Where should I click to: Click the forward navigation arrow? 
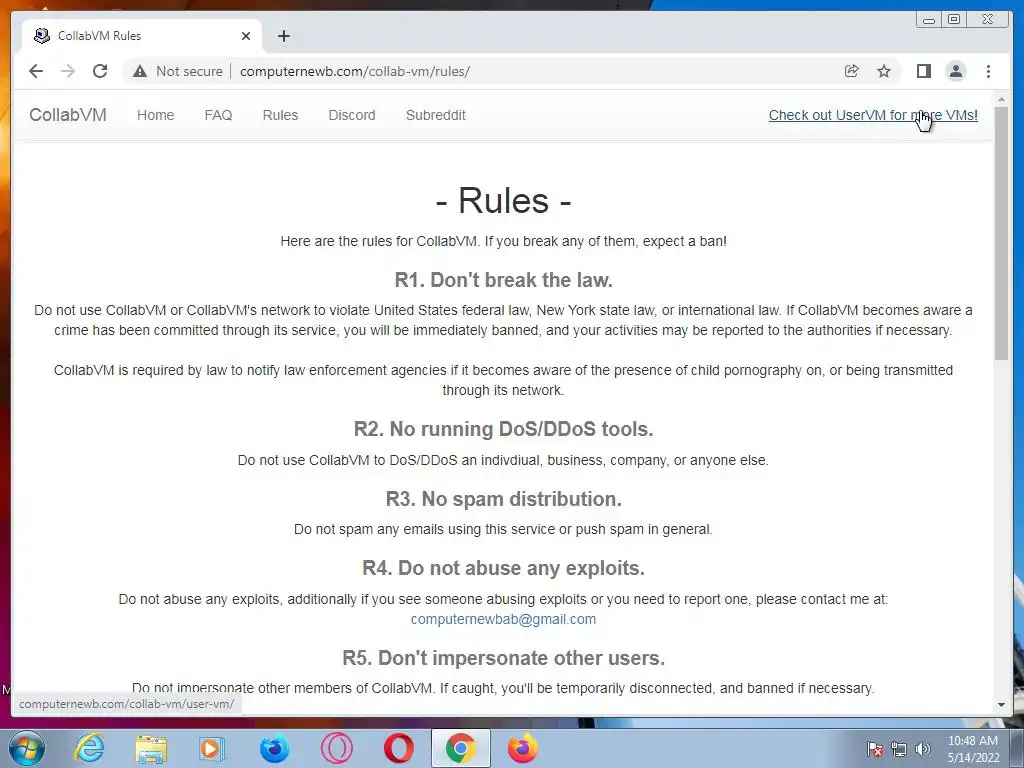[x=68, y=71]
